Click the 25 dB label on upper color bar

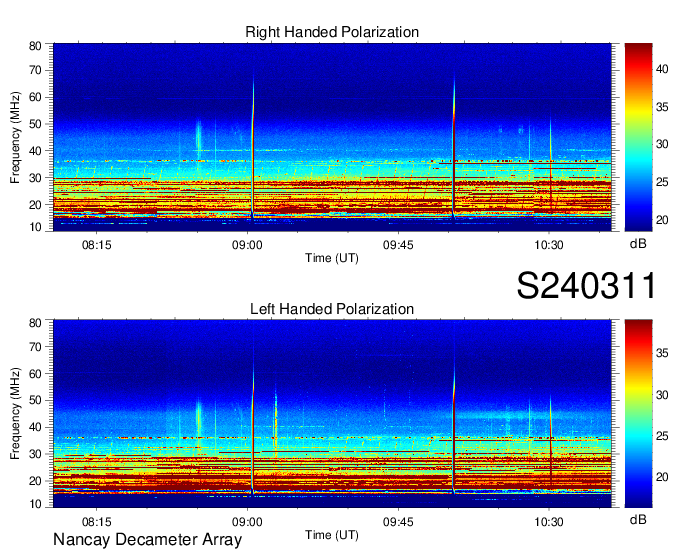[662, 182]
